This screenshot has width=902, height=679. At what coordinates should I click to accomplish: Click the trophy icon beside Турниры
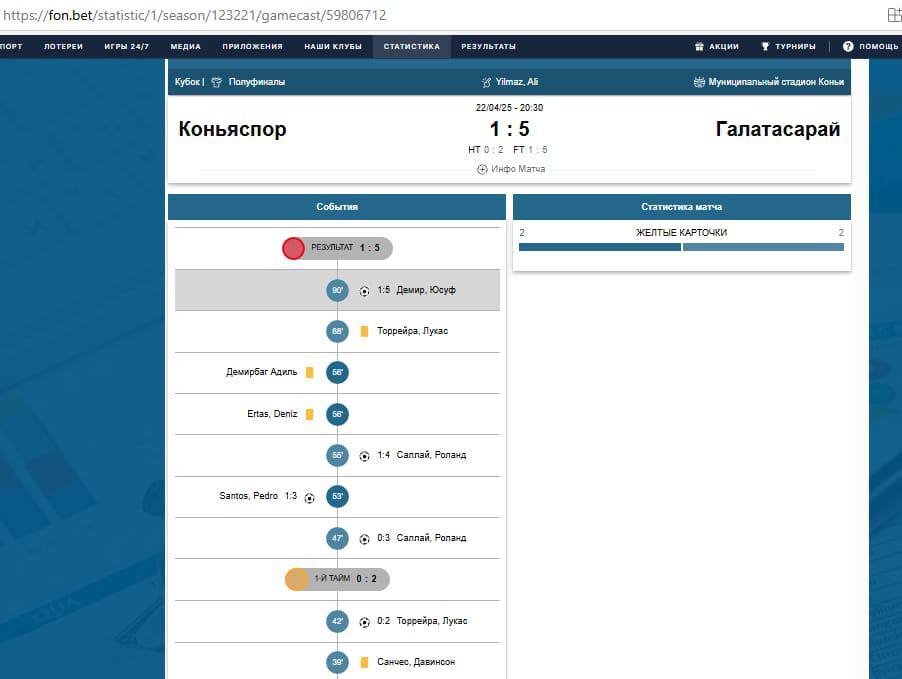tap(765, 47)
